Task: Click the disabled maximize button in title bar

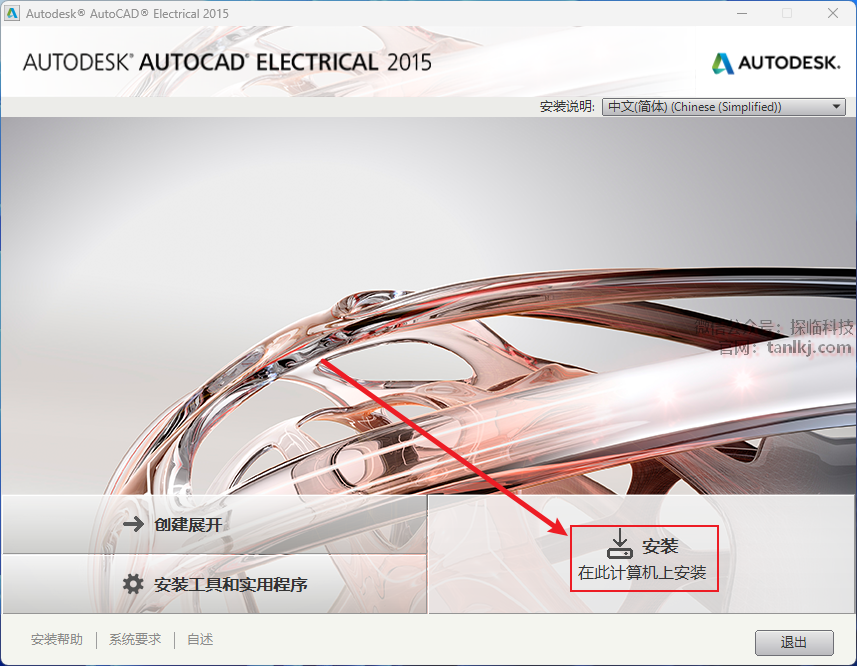Action: [787, 13]
